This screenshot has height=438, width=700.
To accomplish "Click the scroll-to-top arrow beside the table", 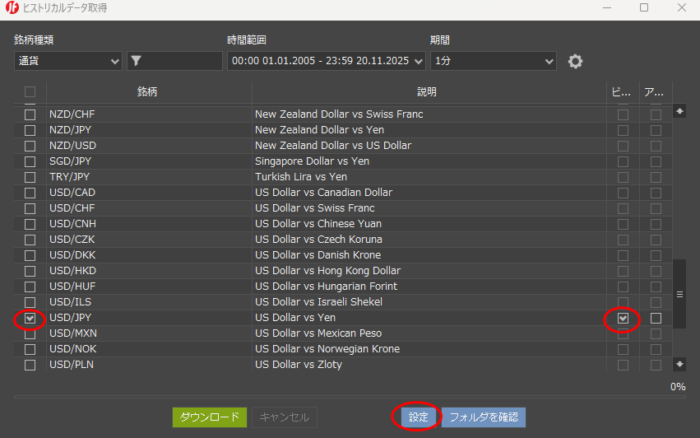I will 680,110.
